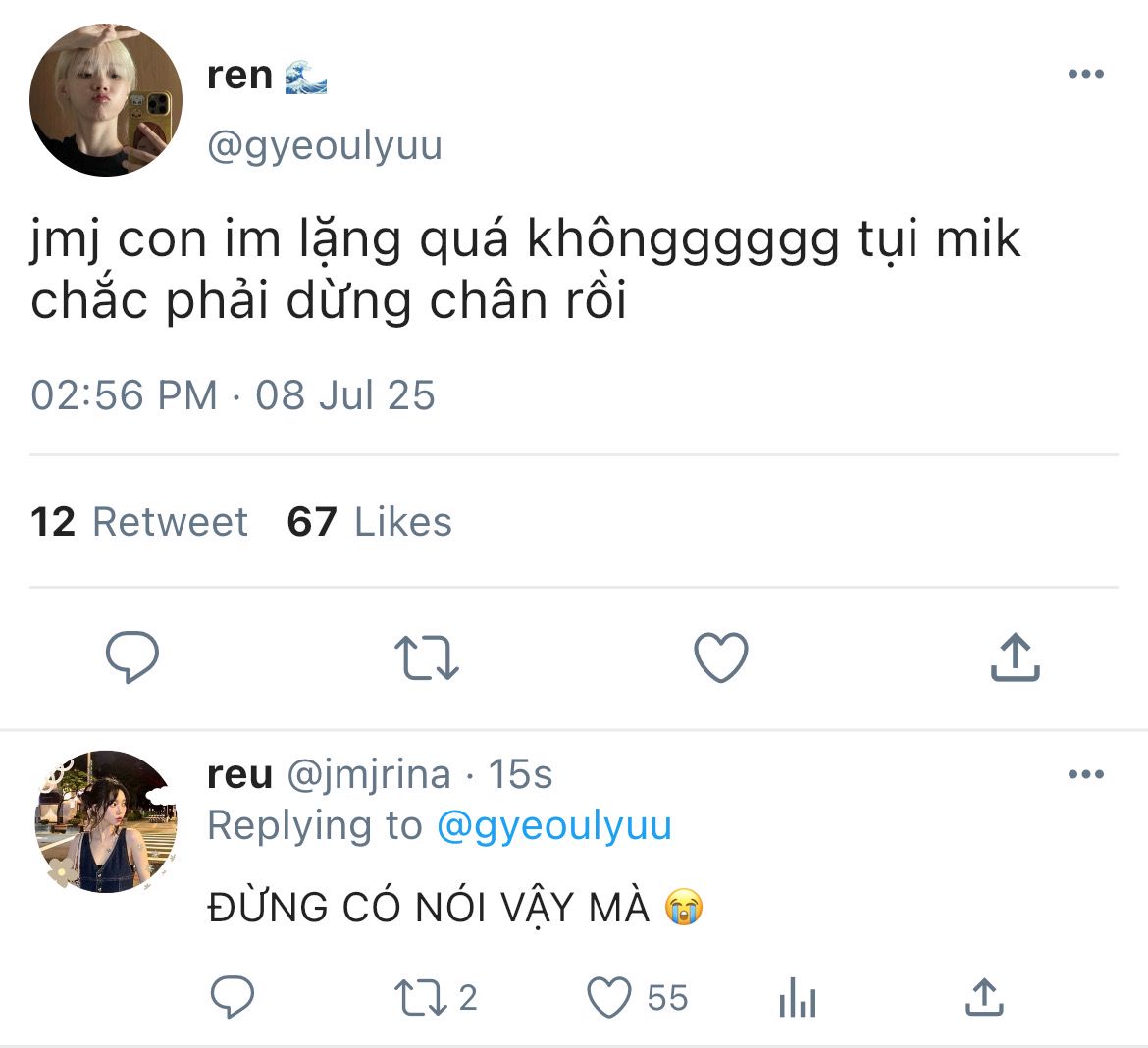Open more options for ren's tweet
The image size is (1148, 1048).
pos(1085,75)
